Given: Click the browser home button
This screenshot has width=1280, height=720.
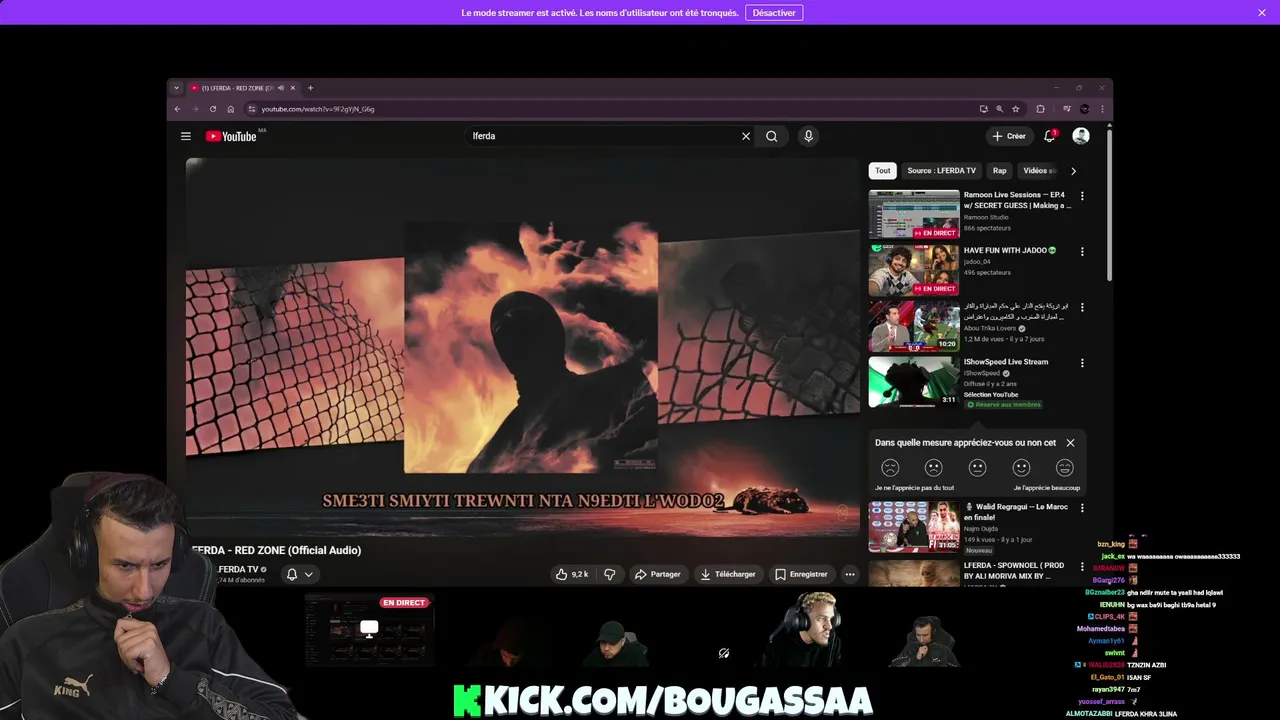Looking at the screenshot, I should (x=230, y=109).
